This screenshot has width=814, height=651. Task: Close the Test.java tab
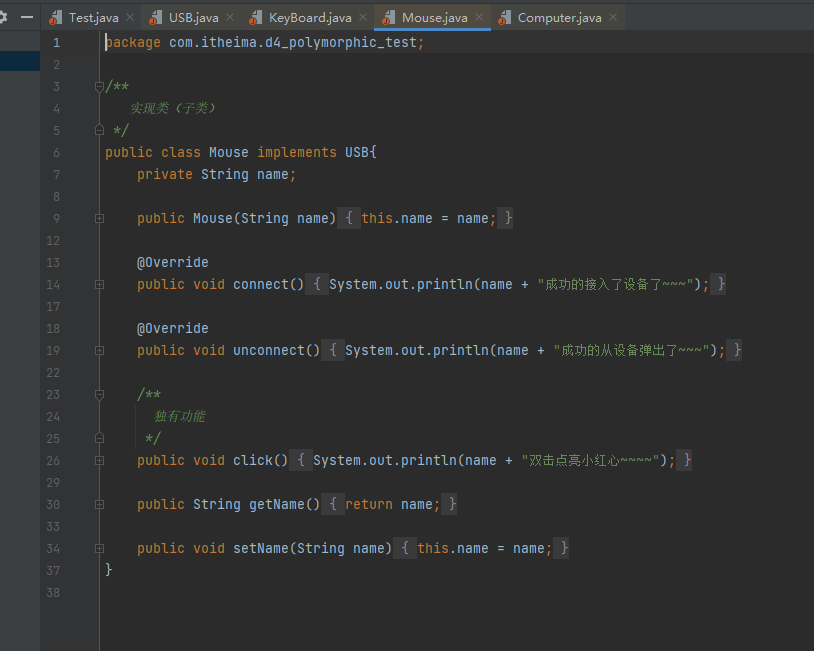[130, 18]
